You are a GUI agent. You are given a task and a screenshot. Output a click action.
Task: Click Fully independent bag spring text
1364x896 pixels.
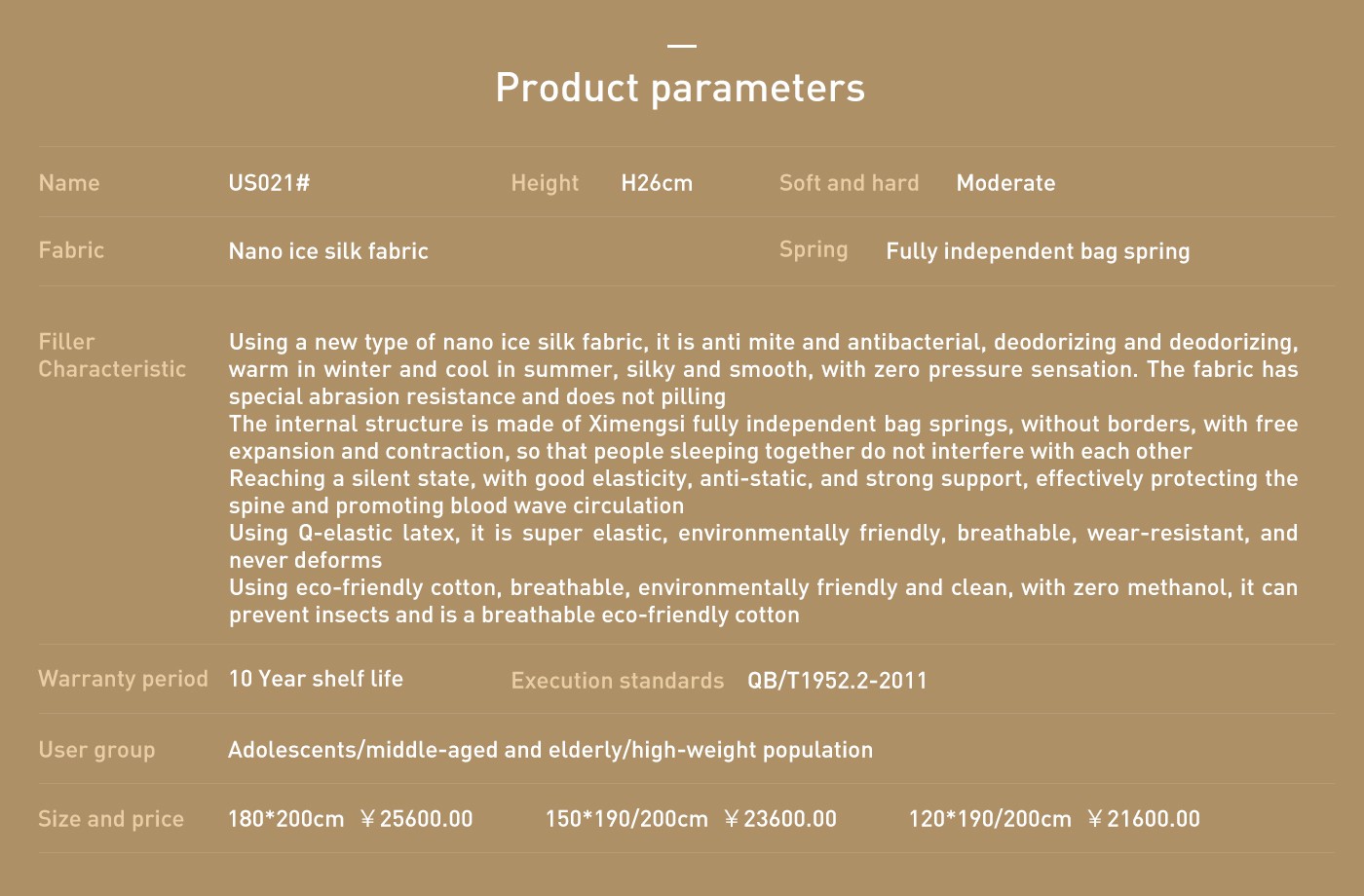(1038, 251)
